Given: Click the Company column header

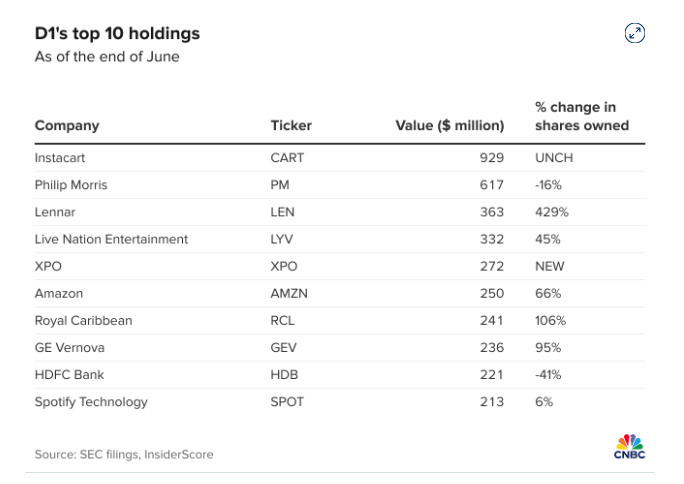Looking at the screenshot, I should pos(67,126).
